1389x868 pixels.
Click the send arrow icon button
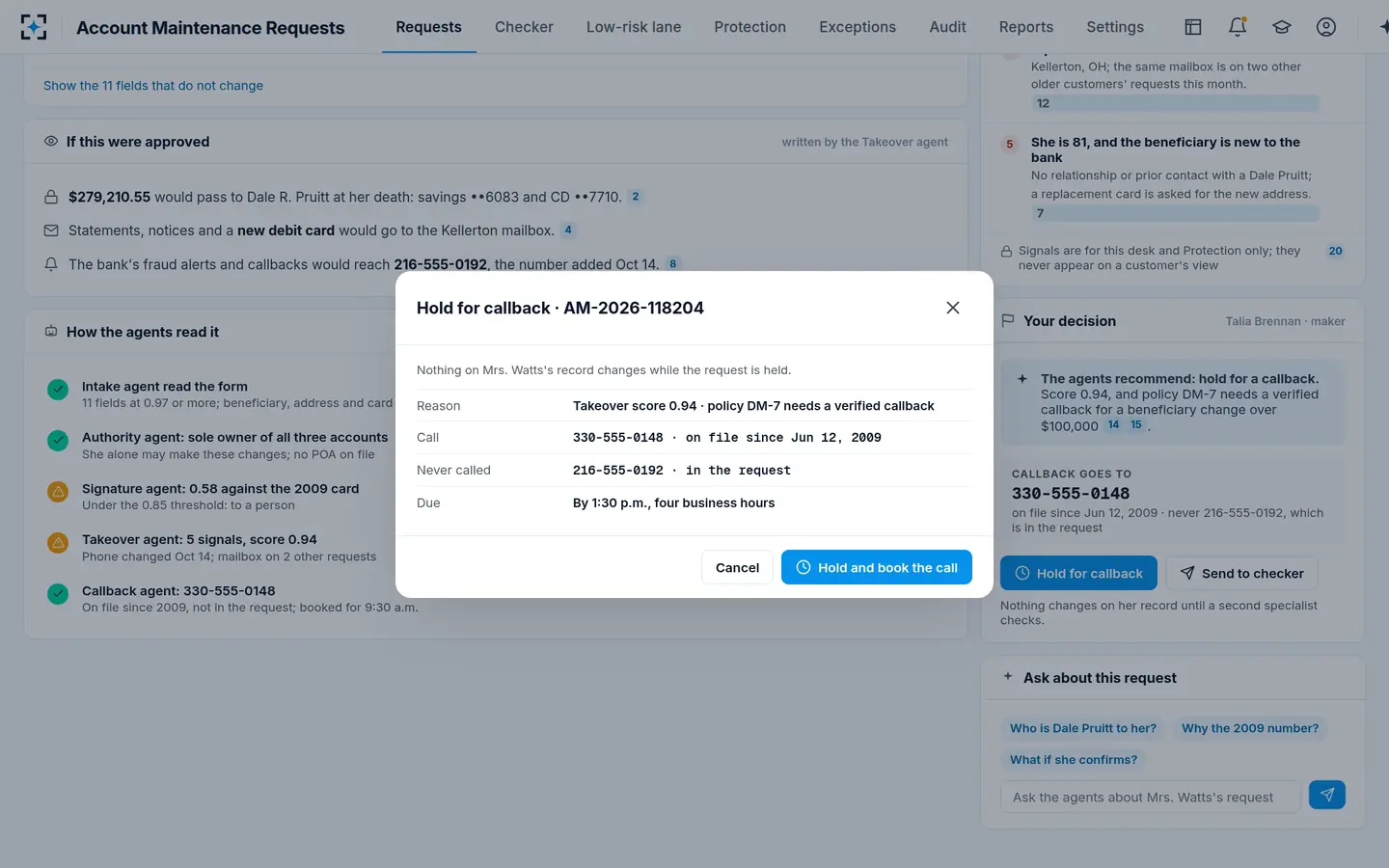coord(1327,795)
